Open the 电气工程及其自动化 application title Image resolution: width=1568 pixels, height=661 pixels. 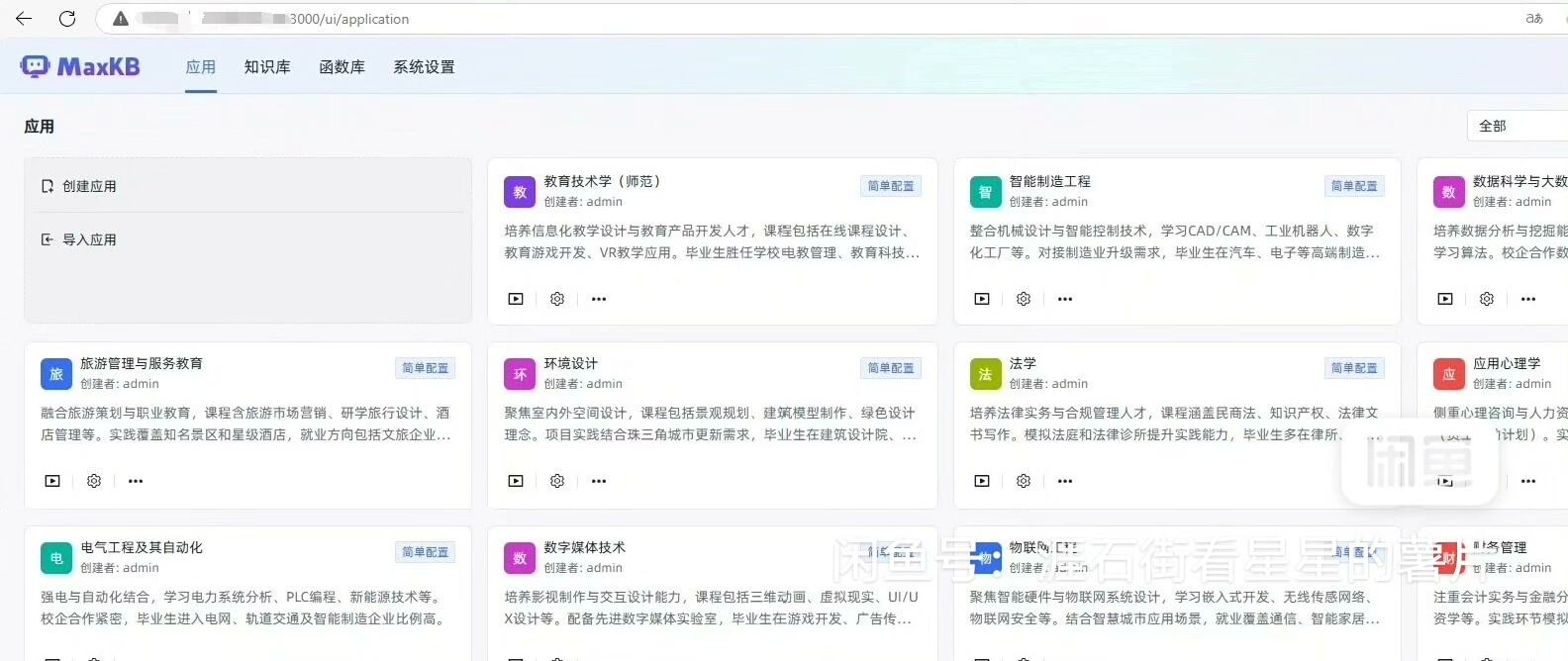142,547
